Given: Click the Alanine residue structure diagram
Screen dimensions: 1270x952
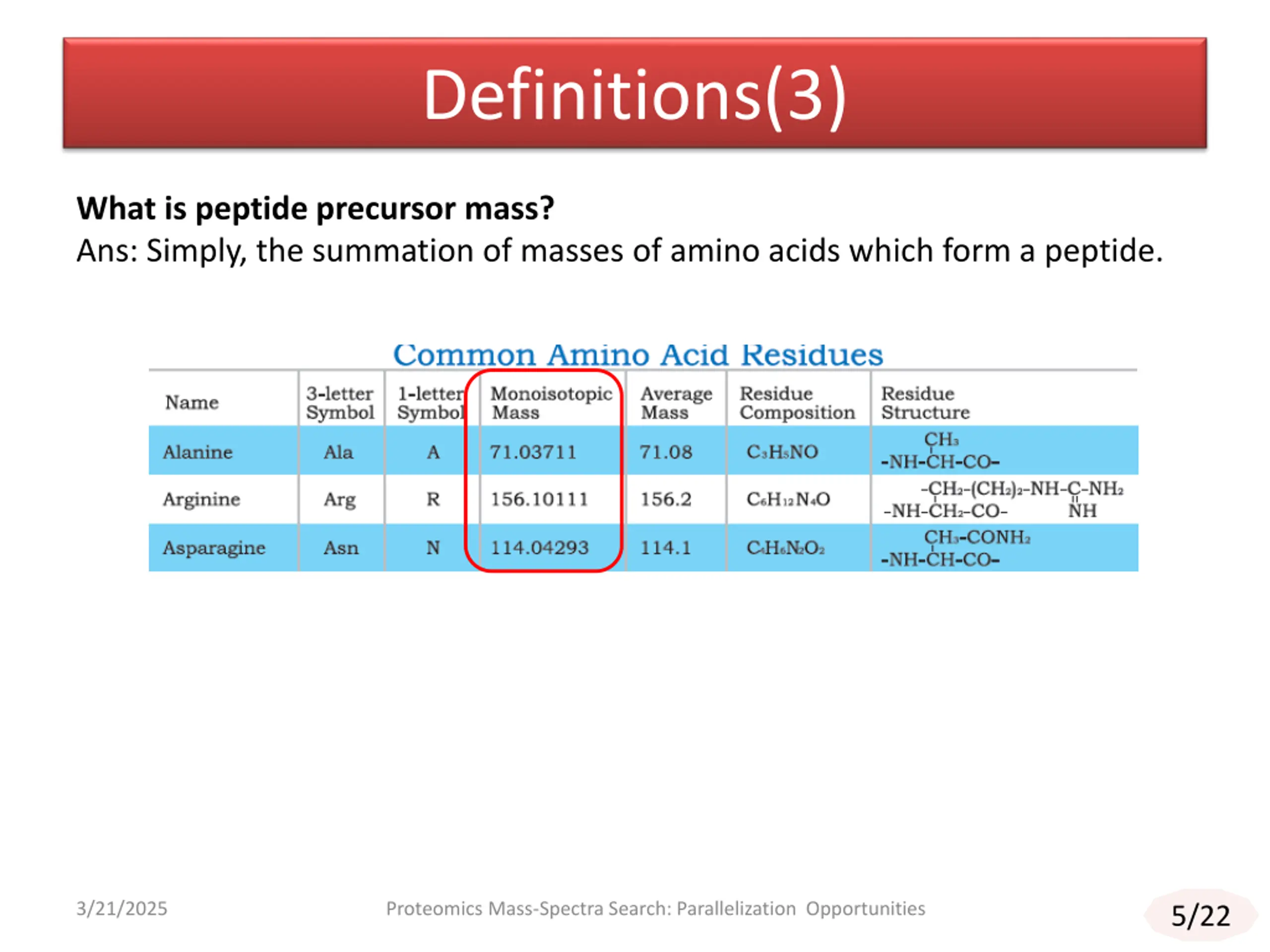Looking at the screenshot, I should tap(940, 450).
